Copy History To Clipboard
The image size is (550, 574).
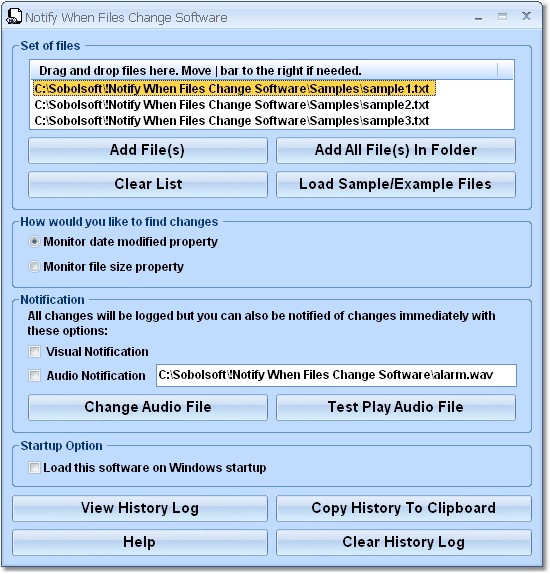[x=404, y=508]
